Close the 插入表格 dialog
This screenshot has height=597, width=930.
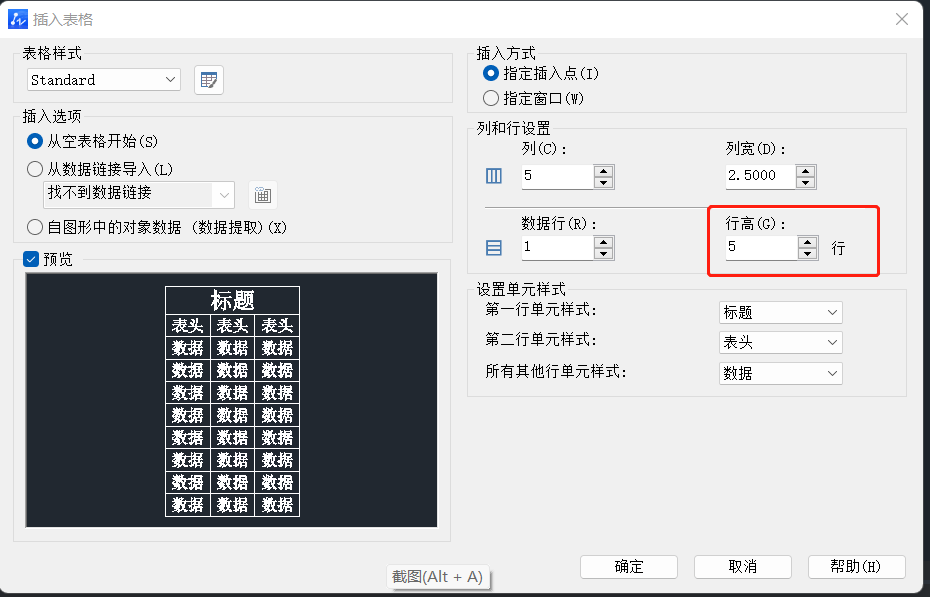tap(902, 20)
